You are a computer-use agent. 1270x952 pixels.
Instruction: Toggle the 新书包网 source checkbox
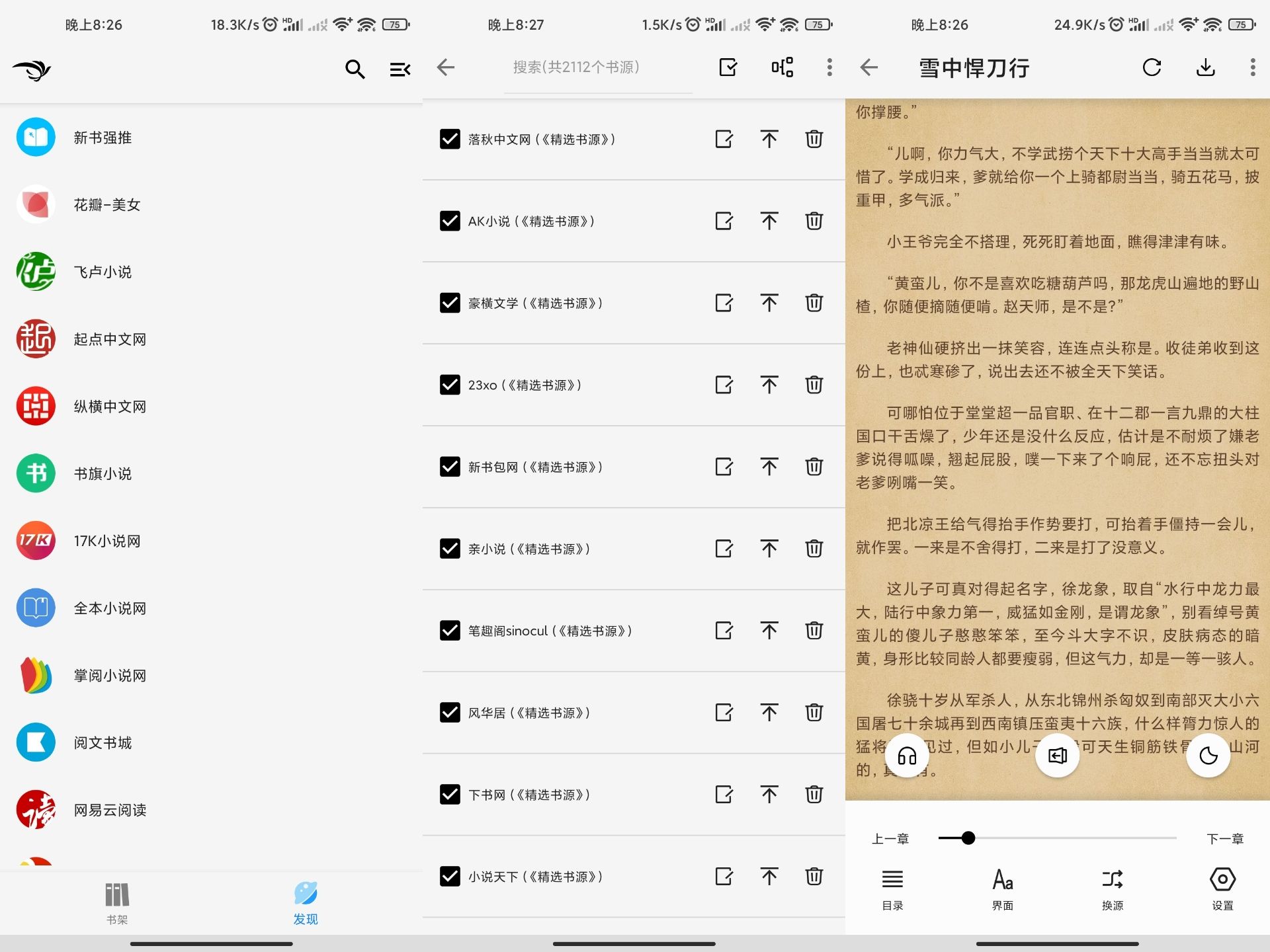[x=450, y=467]
